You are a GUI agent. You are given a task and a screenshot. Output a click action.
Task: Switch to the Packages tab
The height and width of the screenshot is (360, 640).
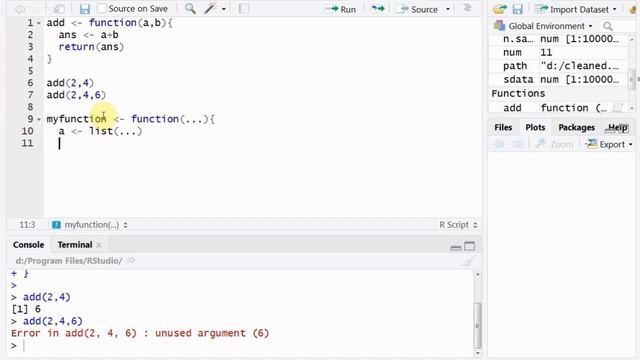(576, 128)
